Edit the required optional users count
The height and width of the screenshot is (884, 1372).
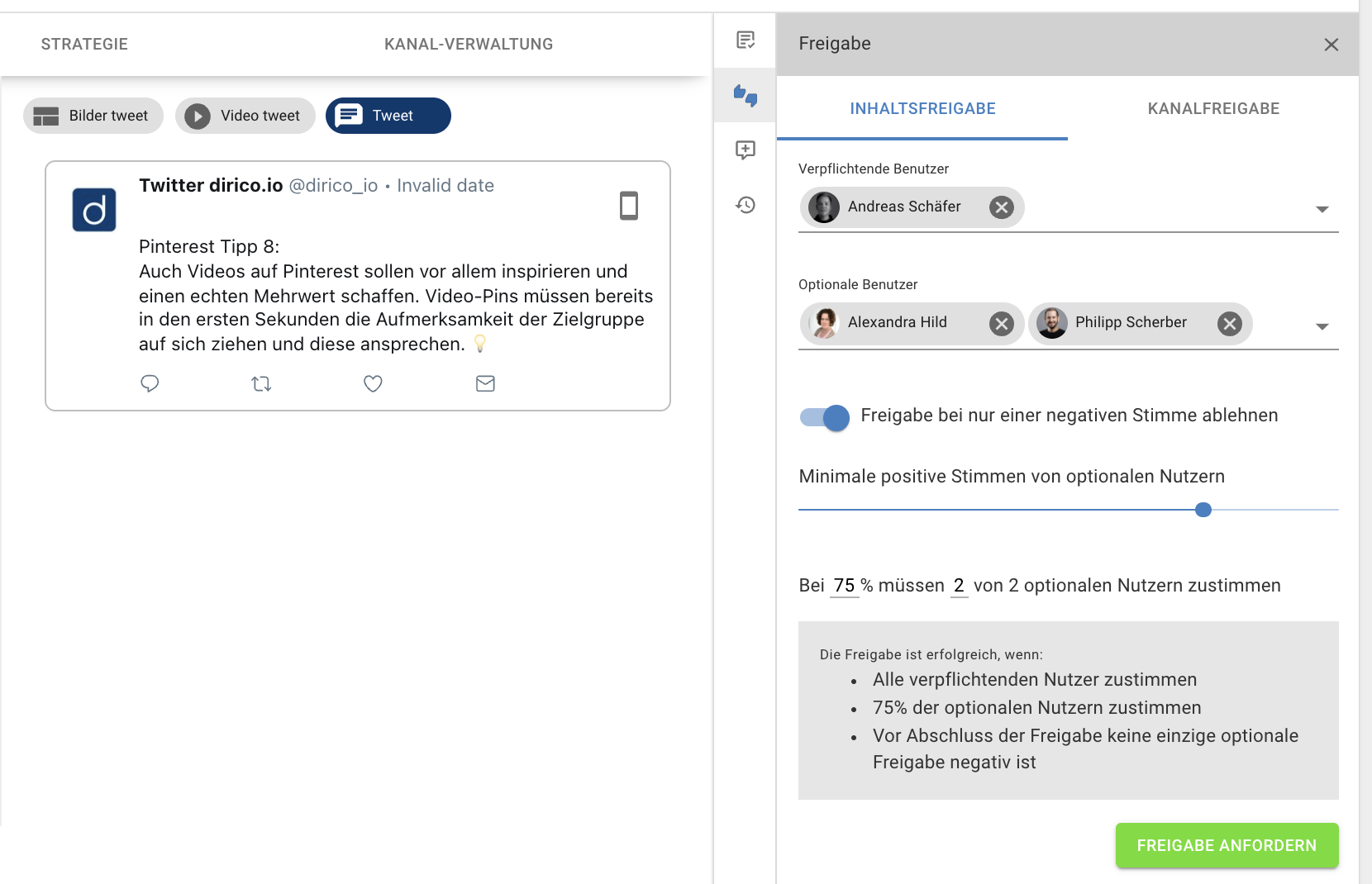pos(959,586)
